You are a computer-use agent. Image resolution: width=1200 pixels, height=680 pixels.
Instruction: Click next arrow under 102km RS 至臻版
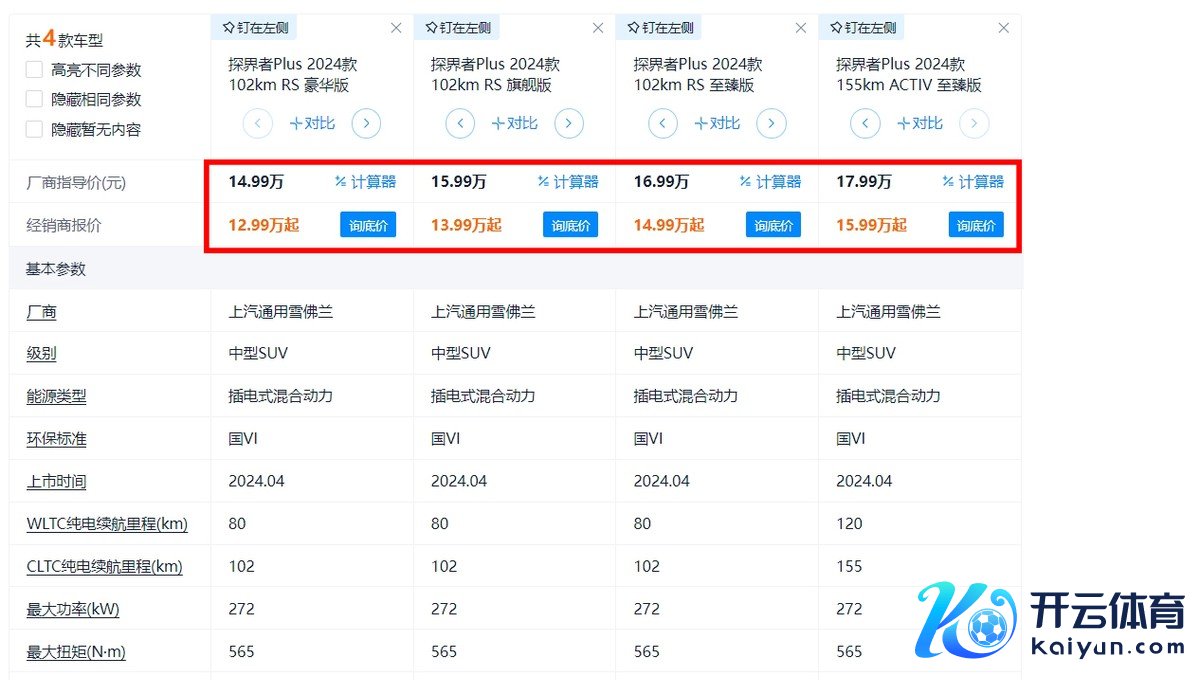click(x=771, y=124)
